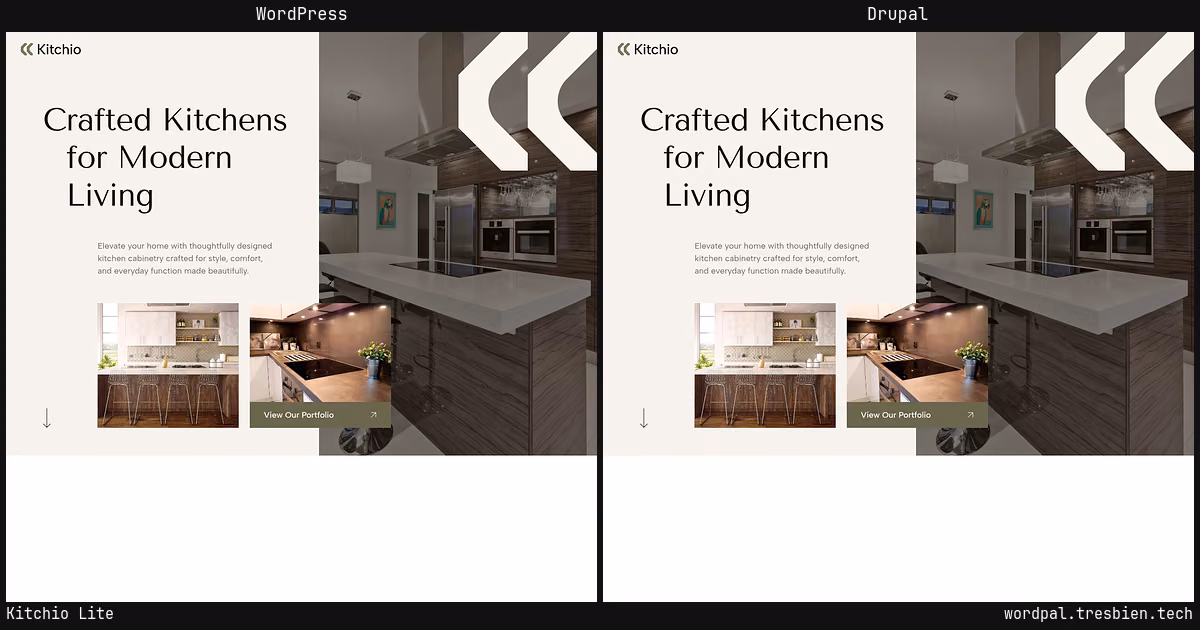Viewport: 1200px width, 630px height.
Task: Click the wooden countertop photo in Drupal pane
Action: click(917, 353)
